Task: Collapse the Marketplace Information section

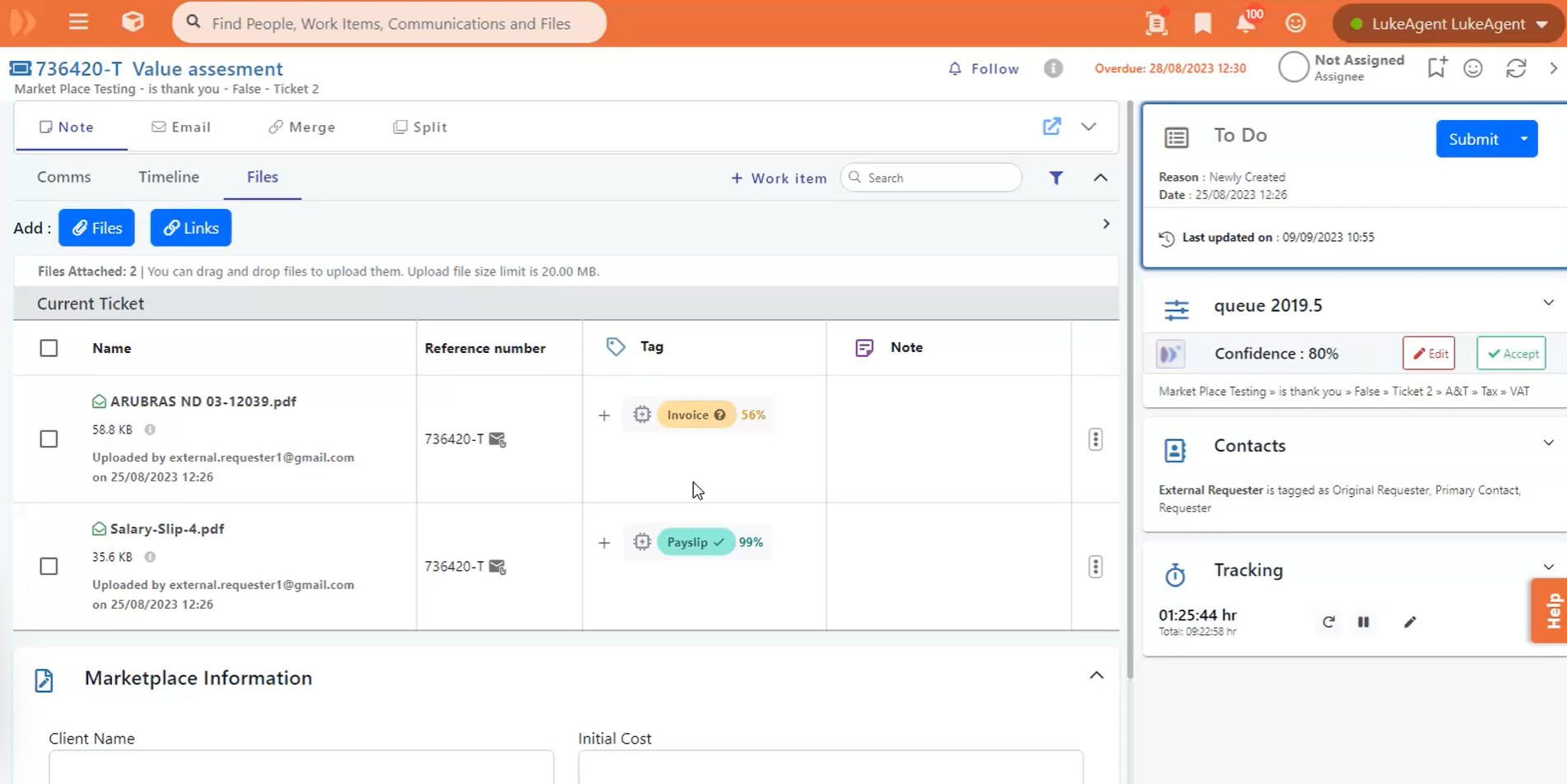Action: 1096,675
